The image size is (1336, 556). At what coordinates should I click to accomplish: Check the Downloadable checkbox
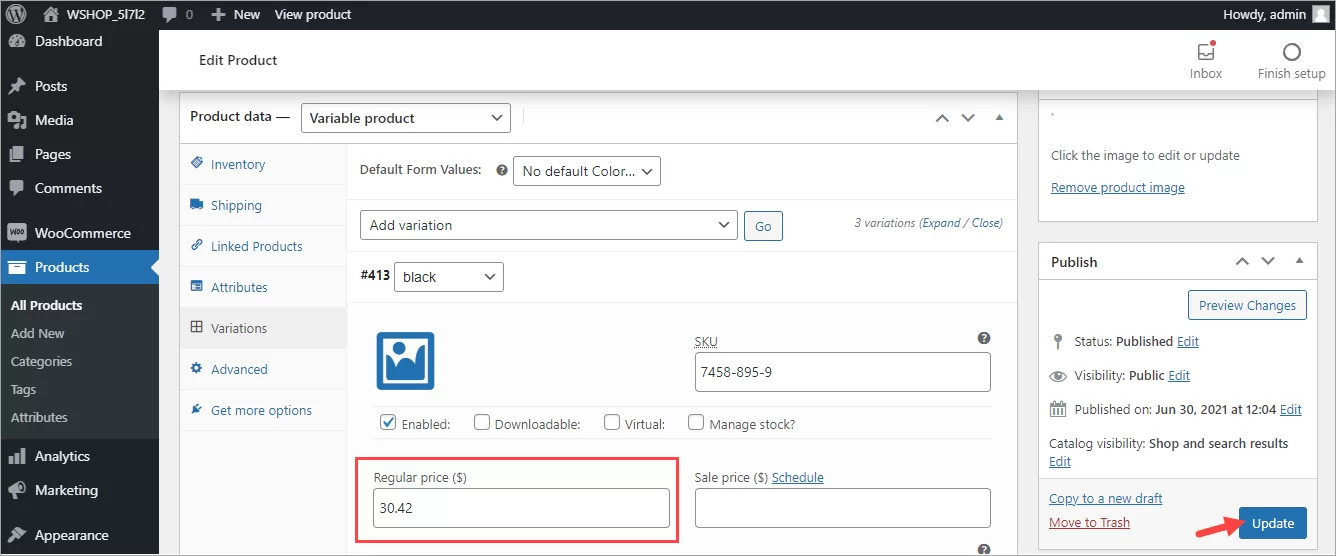[482, 423]
